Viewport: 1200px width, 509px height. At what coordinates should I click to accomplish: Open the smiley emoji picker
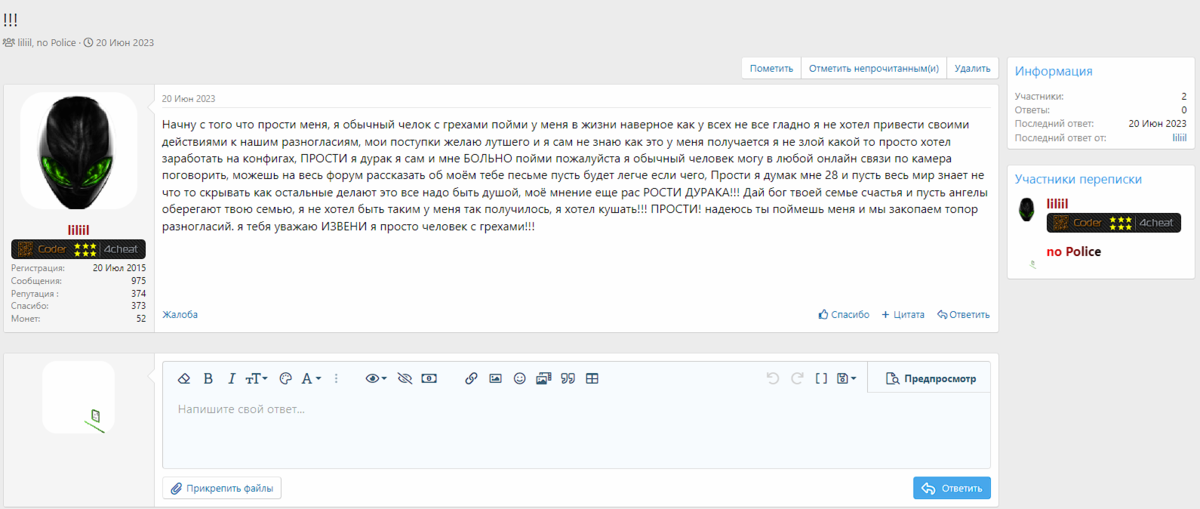[x=519, y=379]
